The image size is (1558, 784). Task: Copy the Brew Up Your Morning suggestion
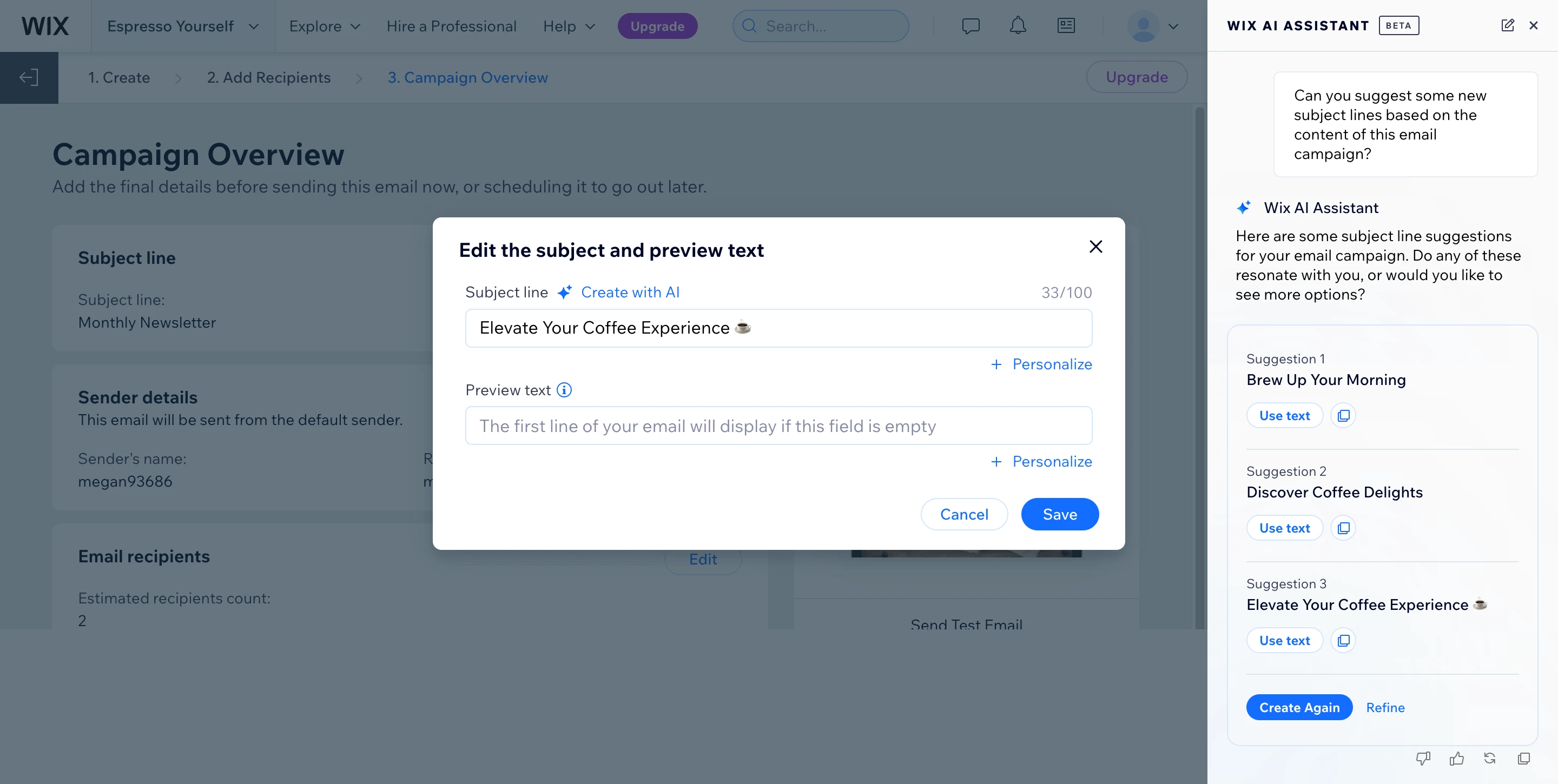[1343, 416]
